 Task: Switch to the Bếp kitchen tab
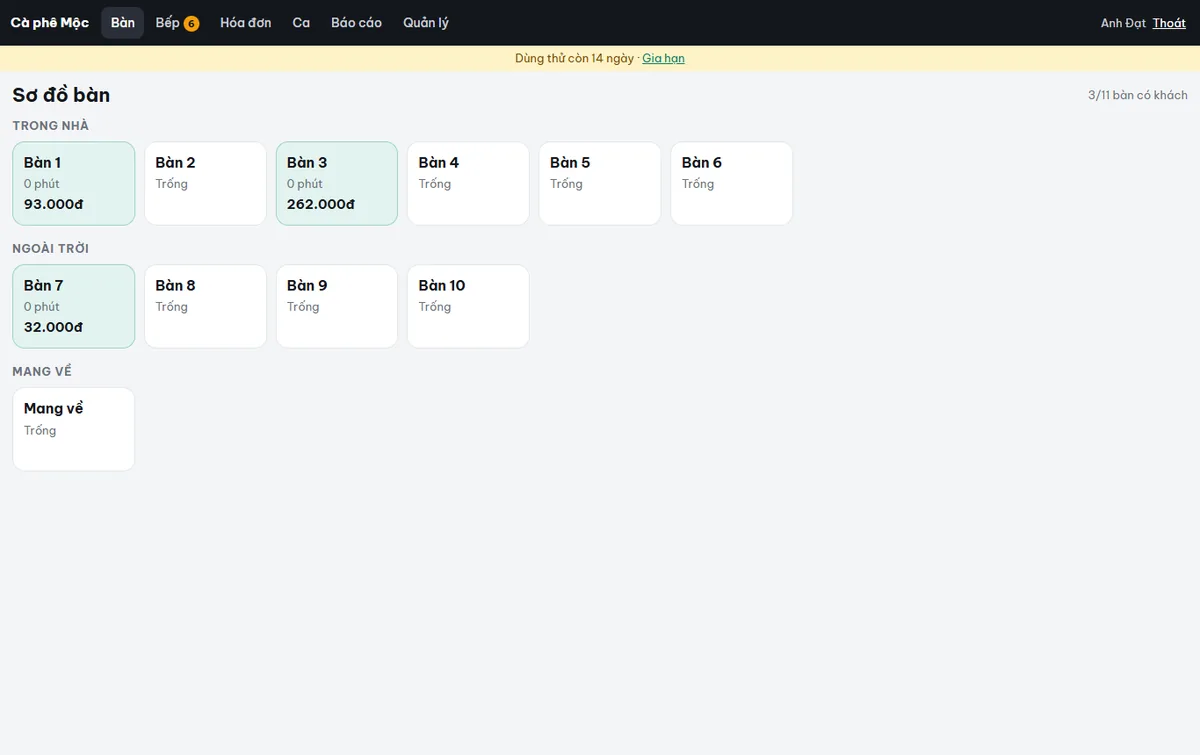pos(177,23)
